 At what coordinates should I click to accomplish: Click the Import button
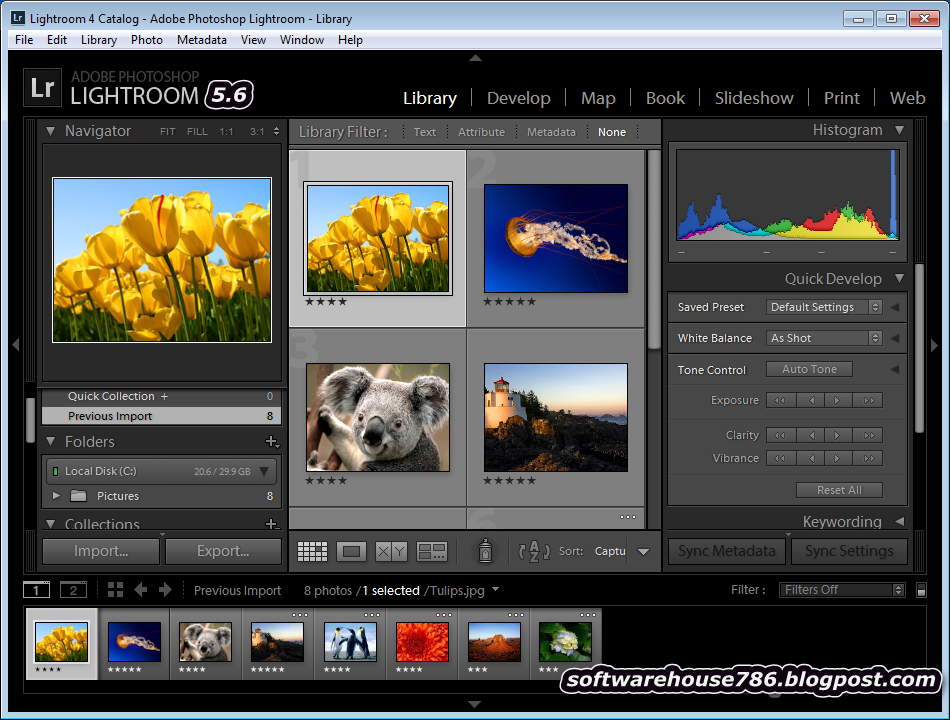pos(101,551)
